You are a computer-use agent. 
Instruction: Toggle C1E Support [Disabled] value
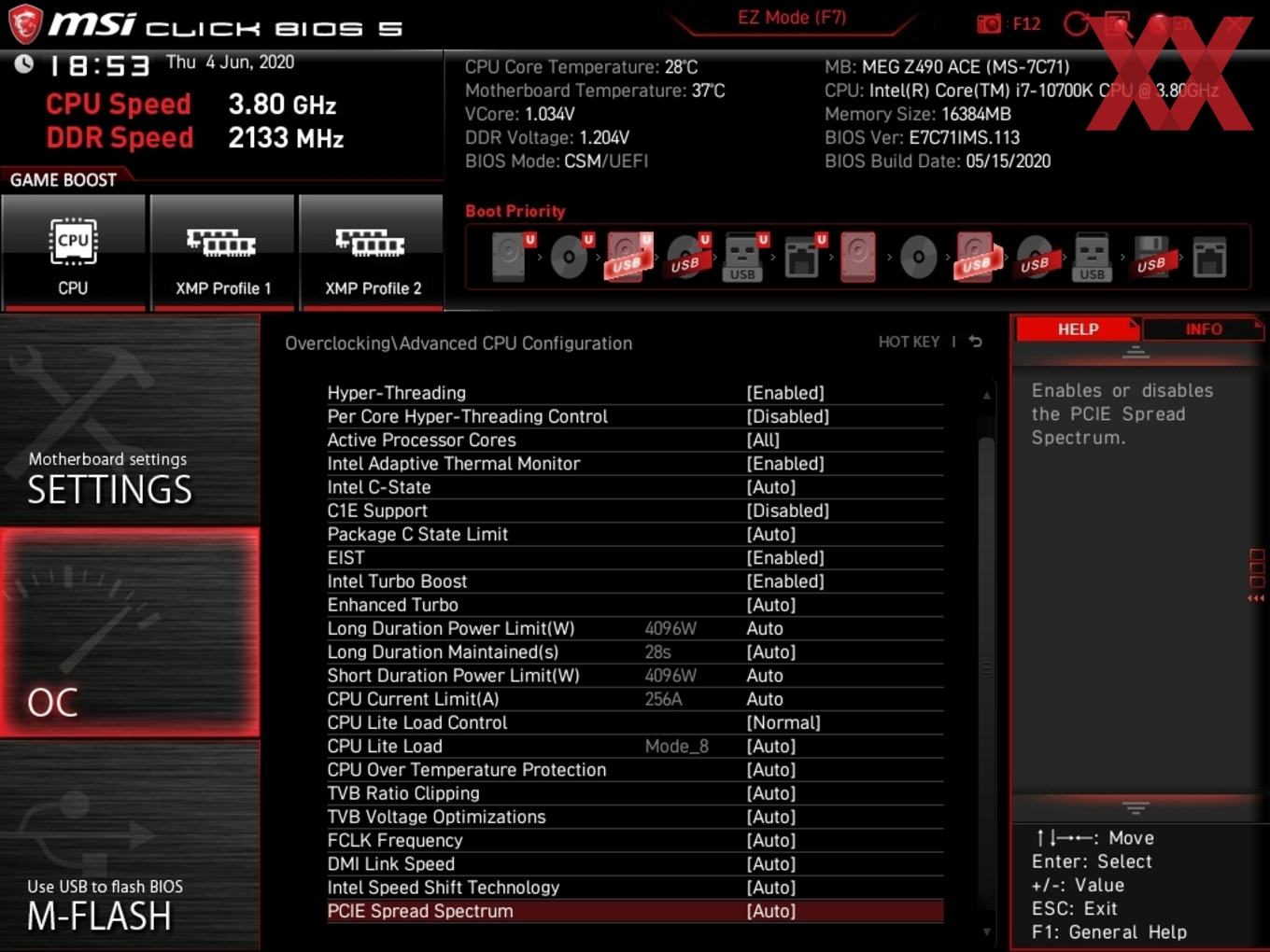click(x=787, y=511)
